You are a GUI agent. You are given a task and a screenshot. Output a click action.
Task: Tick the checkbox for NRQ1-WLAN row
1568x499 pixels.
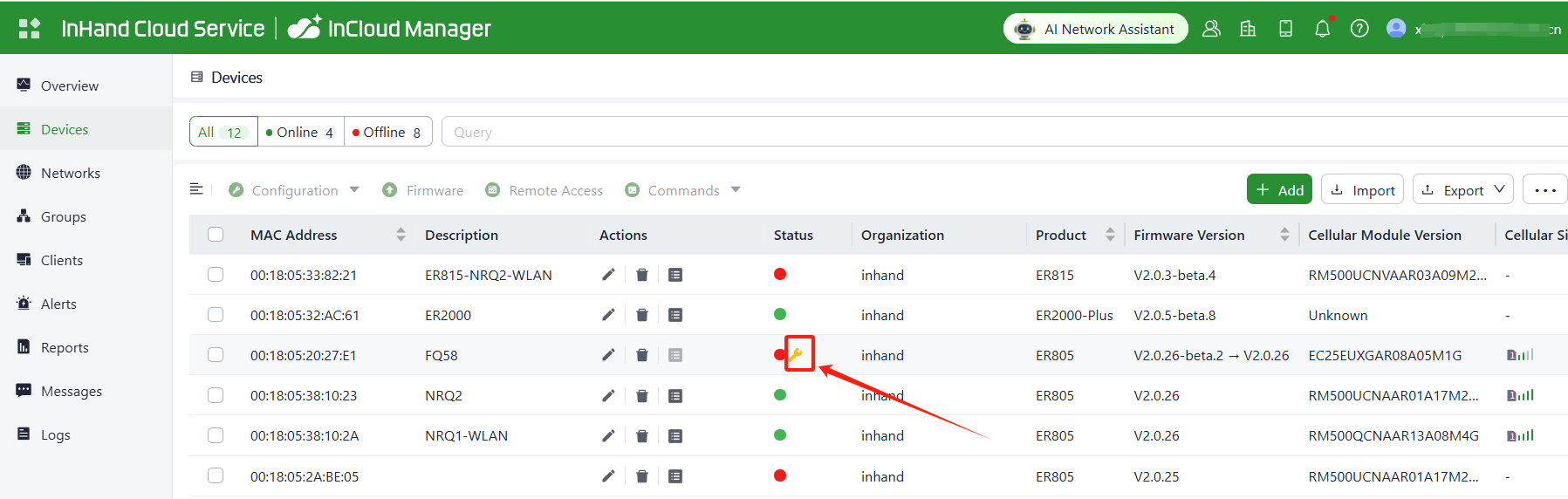[216, 435]
